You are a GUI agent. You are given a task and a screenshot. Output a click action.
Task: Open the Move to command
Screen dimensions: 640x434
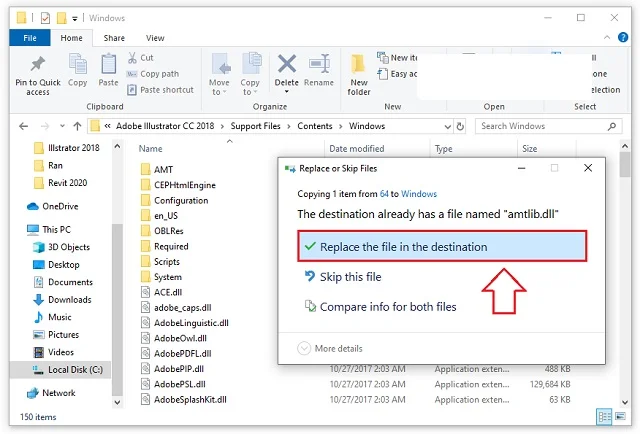pos(220,74)
